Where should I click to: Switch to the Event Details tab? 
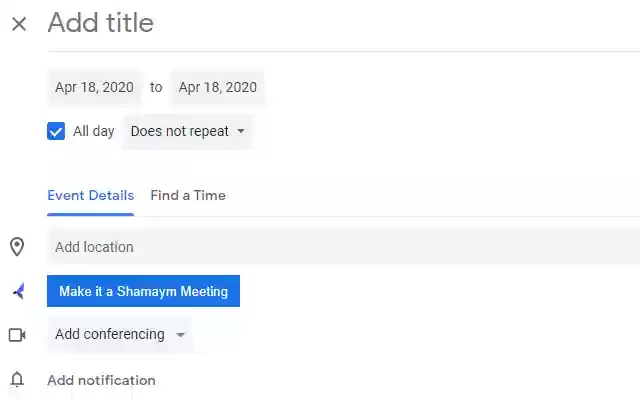coord(90,195)
